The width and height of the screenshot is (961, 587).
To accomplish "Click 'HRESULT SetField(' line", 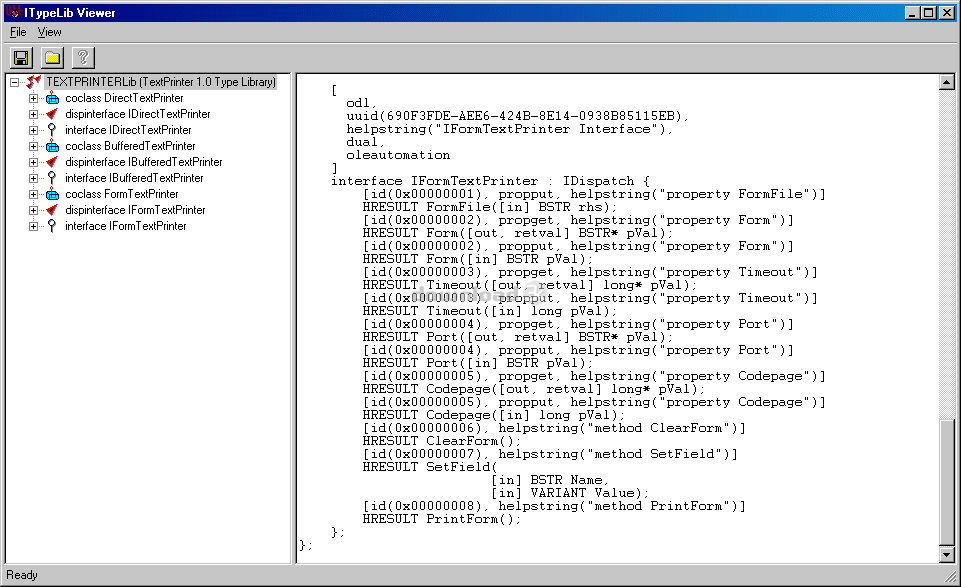I will [430, 467].
